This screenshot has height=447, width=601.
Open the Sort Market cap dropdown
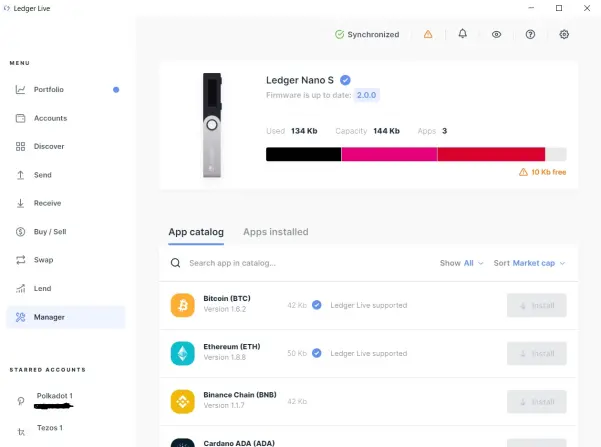tap(529, 263)
